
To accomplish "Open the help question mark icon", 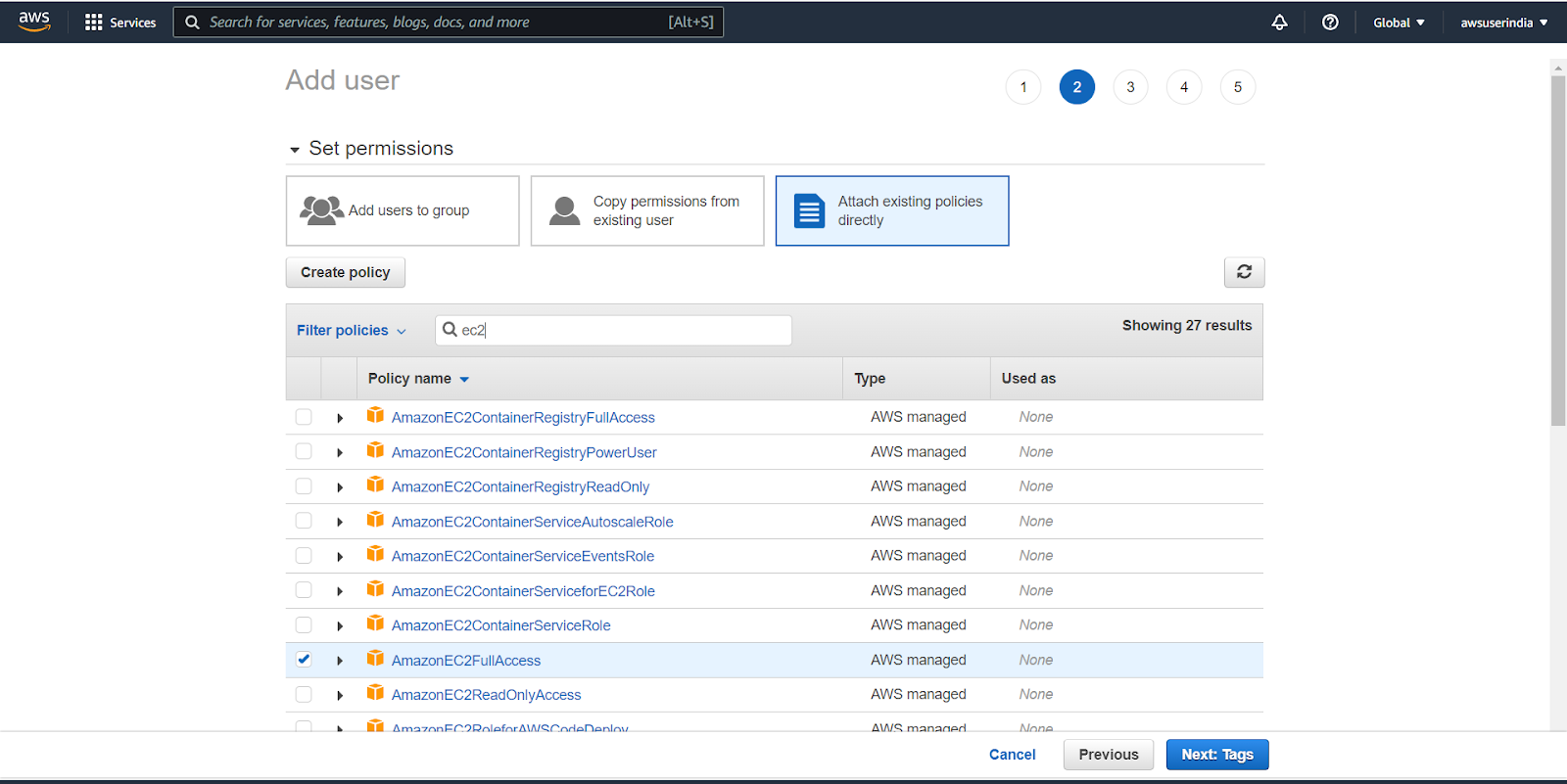I will tap(1330, 23).
